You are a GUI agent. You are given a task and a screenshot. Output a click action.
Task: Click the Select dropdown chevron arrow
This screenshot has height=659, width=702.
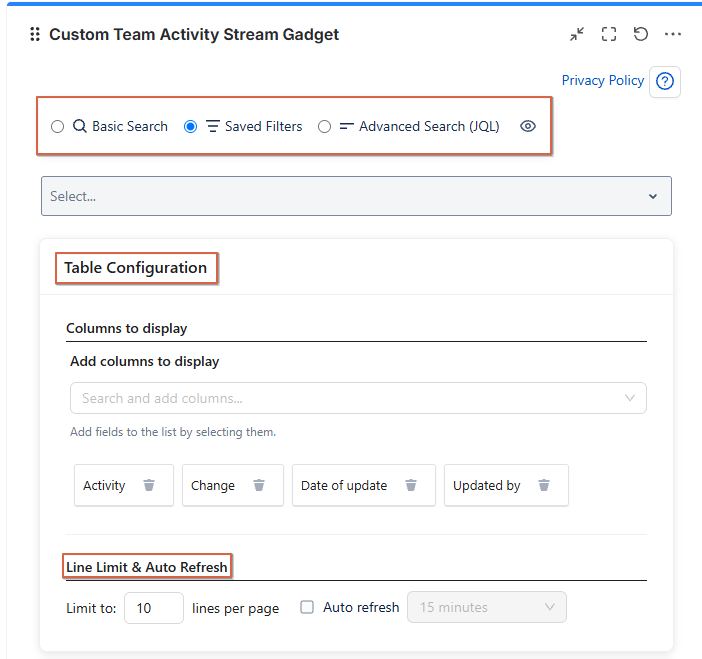pyautogui.click(x=653, y=196)
